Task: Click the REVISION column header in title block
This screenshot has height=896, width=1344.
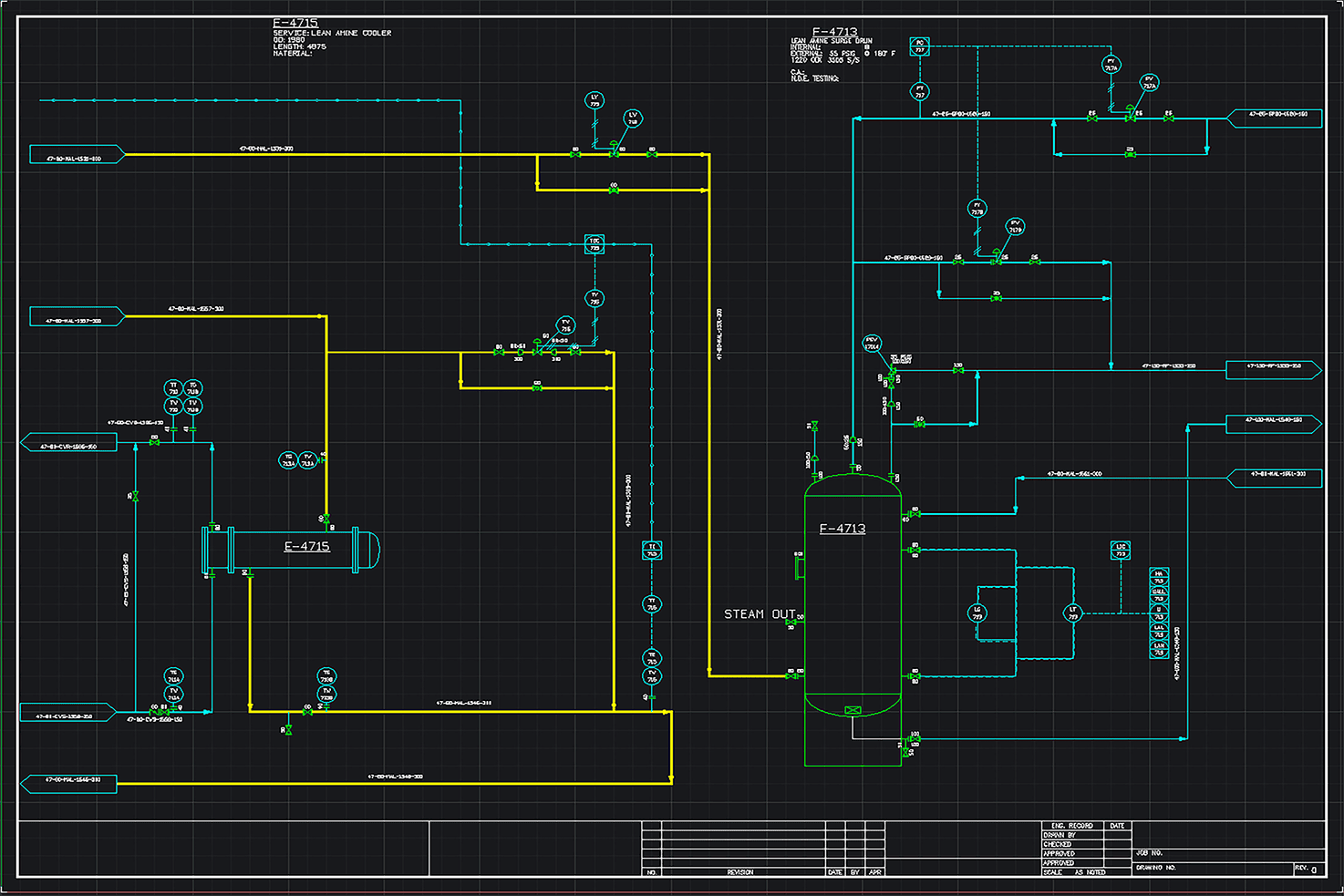Action: coord(740,872)
